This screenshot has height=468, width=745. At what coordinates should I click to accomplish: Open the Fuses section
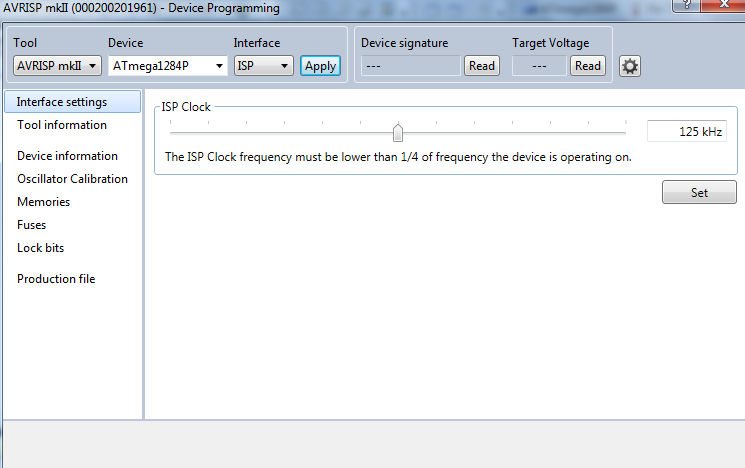(x=31, y=225)
